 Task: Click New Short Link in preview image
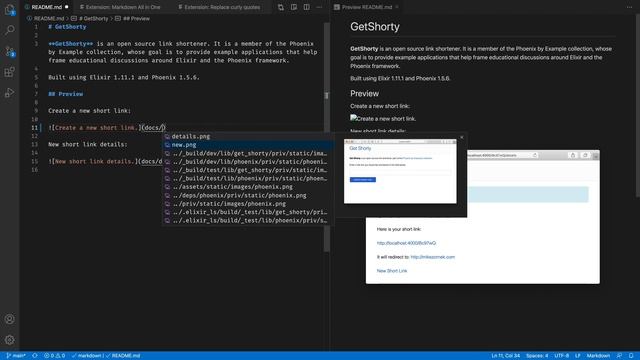click(x=392, y=271)
